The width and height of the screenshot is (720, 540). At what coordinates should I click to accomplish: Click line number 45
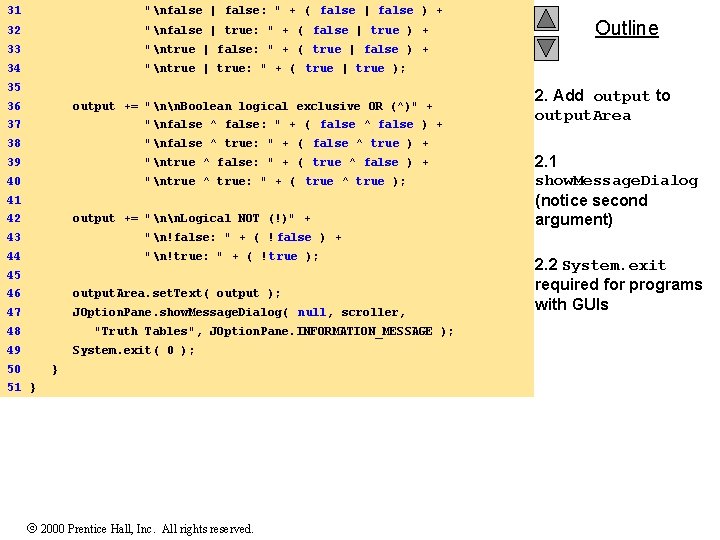(x=14, y=275)
